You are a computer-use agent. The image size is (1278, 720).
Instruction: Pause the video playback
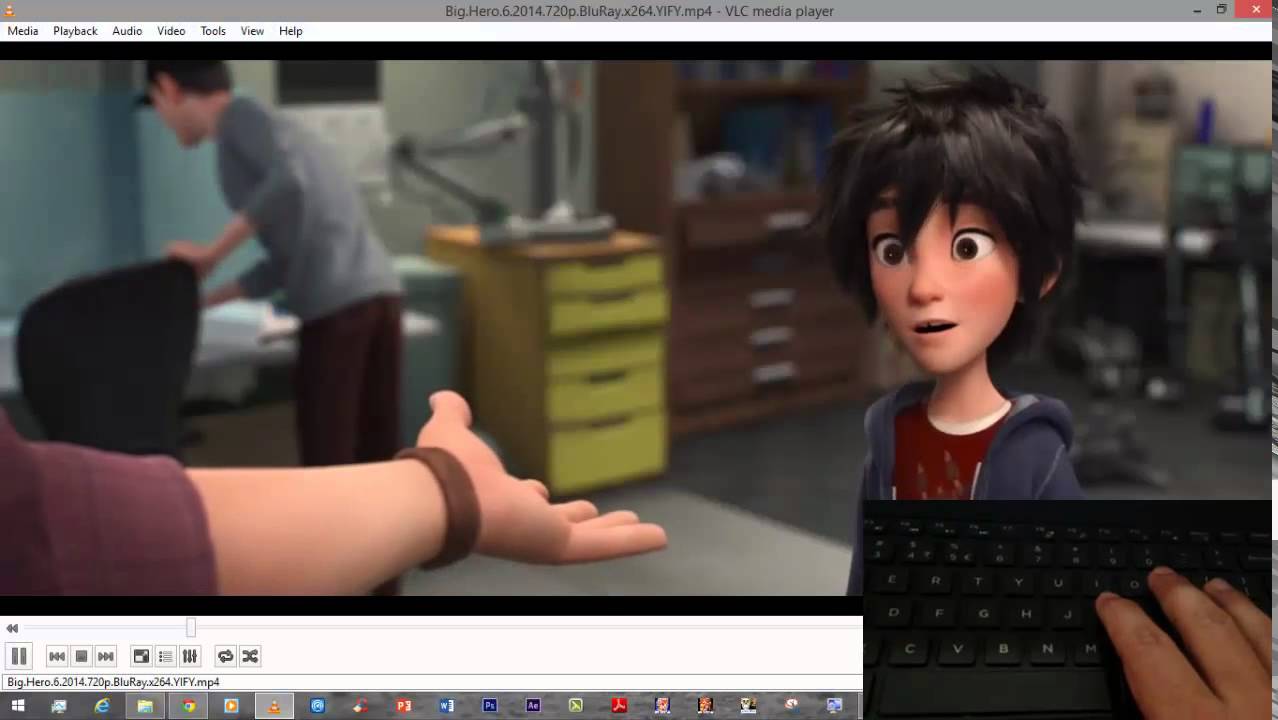coord(18,656)
